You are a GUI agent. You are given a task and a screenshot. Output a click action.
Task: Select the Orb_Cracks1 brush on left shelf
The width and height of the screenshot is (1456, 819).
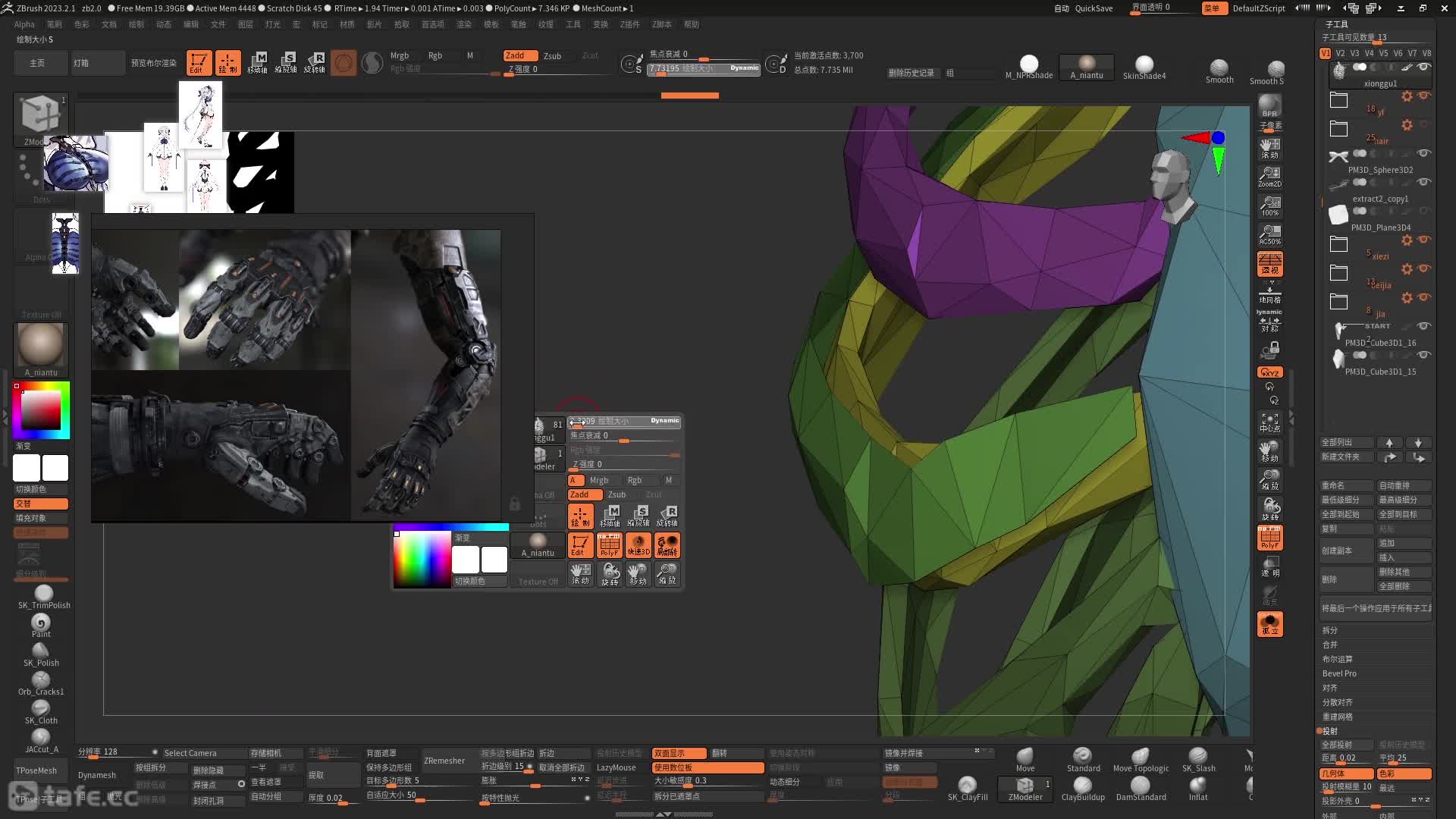(41, 683)
